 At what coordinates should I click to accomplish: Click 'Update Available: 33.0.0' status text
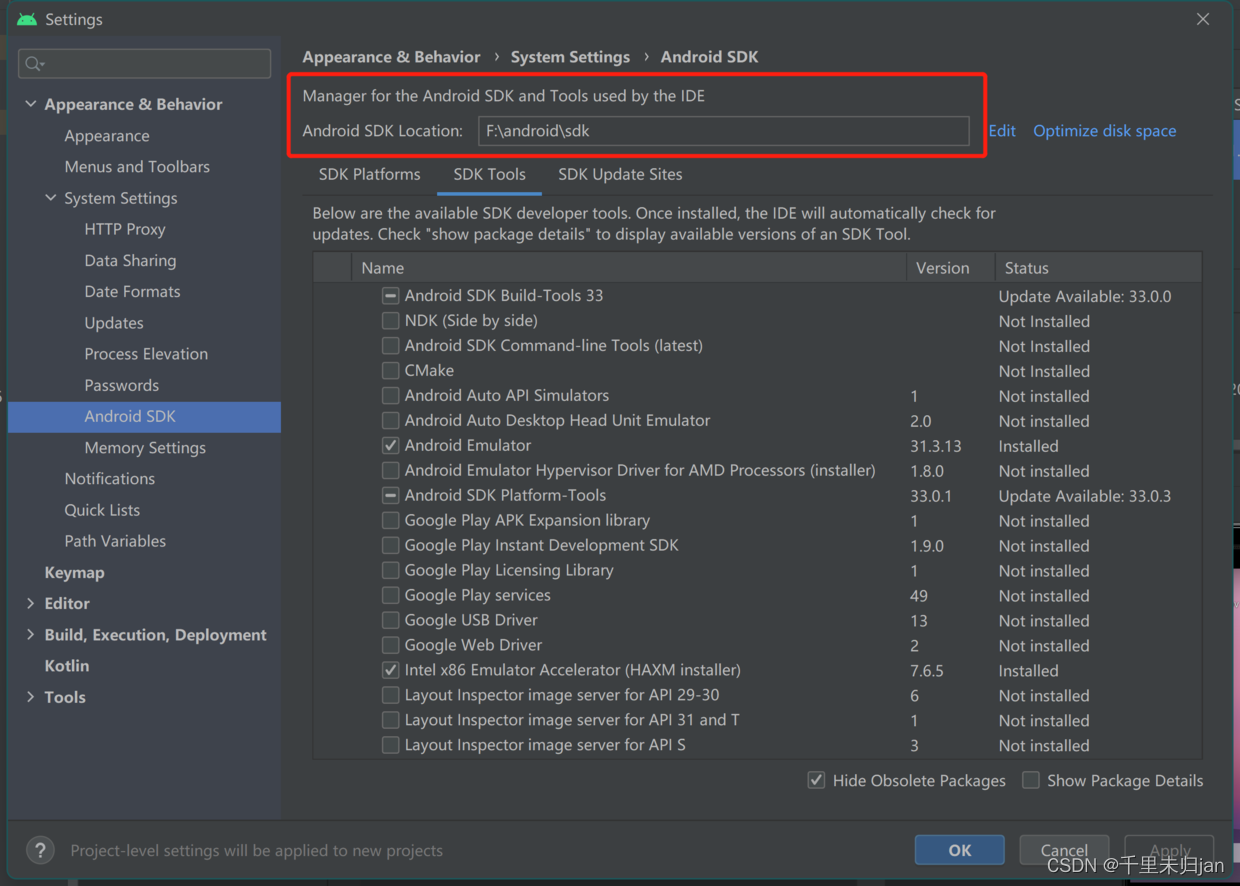(1085, 296)
